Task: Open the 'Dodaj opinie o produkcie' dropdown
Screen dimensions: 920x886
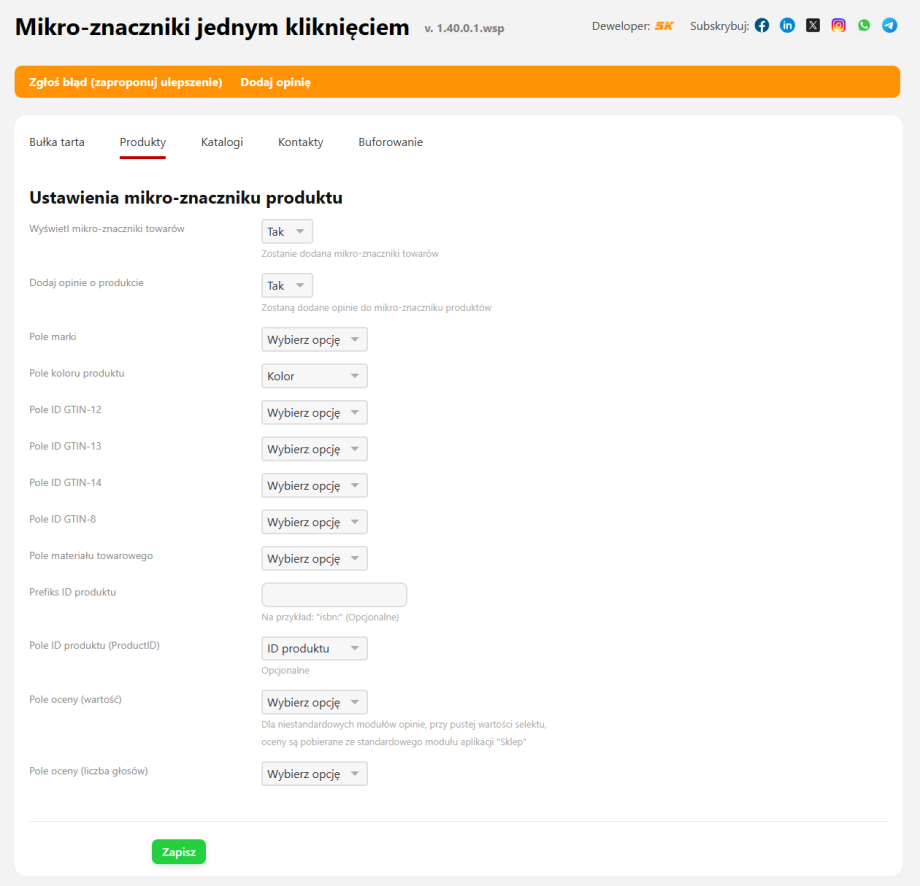Action: pyautogui.click(x=286, y=284)
